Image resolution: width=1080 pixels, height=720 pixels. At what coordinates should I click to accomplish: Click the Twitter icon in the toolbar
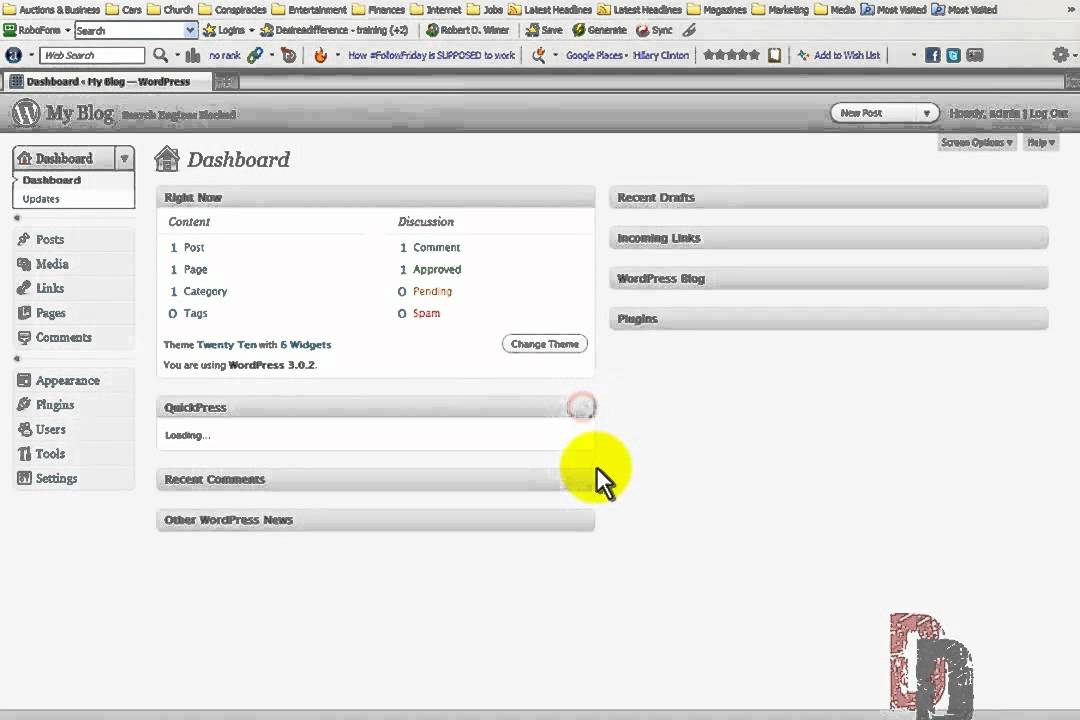(x=953, y=55)
